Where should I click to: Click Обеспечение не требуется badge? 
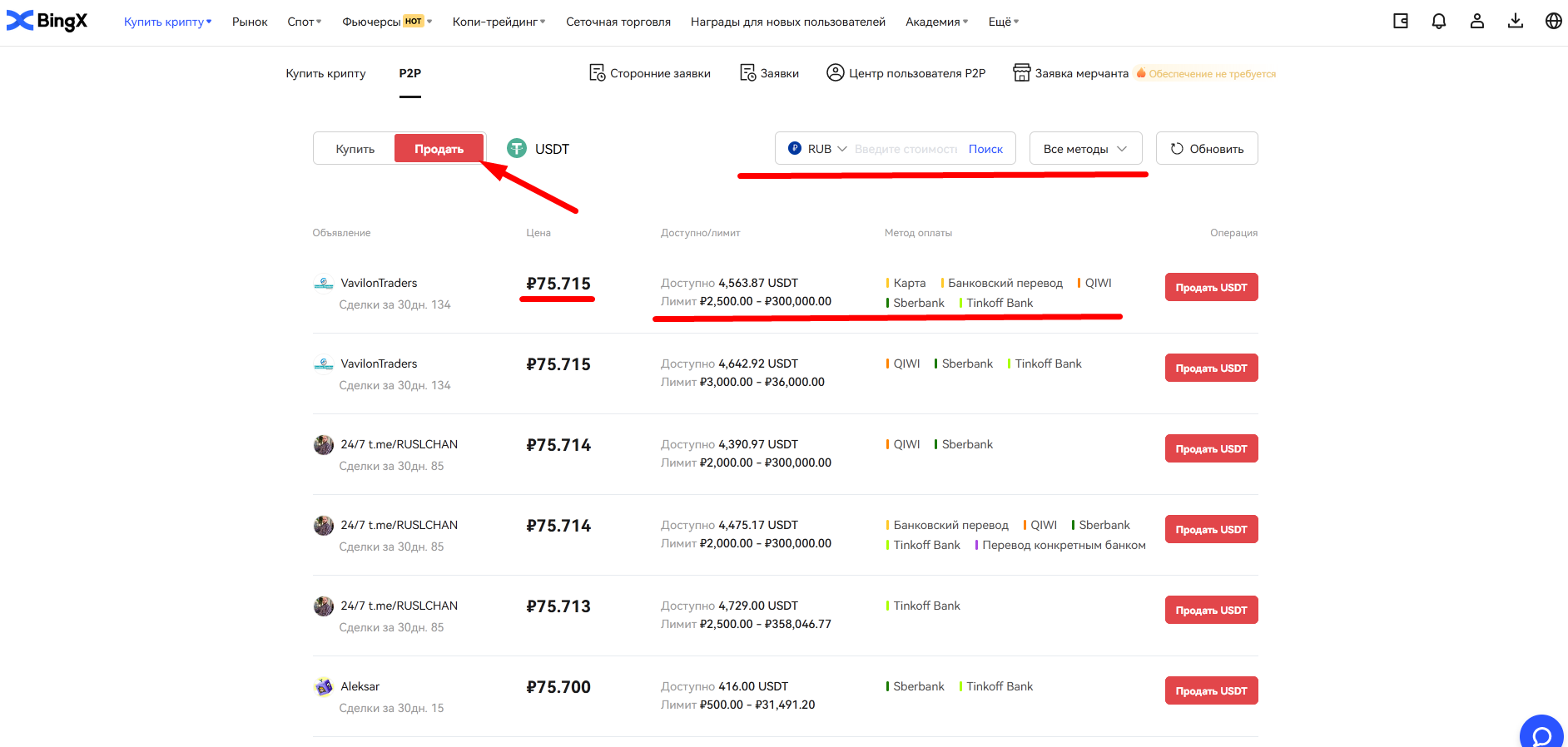click(x=1206, y=74)
